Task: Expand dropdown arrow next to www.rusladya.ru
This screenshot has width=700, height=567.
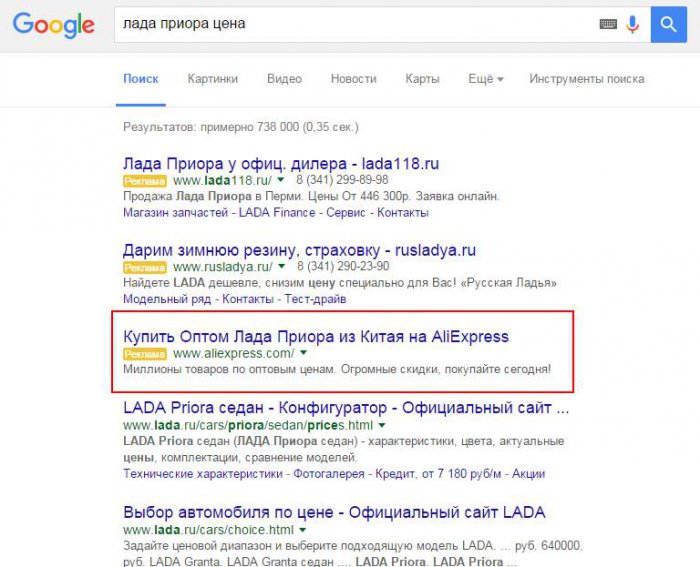Action: 282,266
